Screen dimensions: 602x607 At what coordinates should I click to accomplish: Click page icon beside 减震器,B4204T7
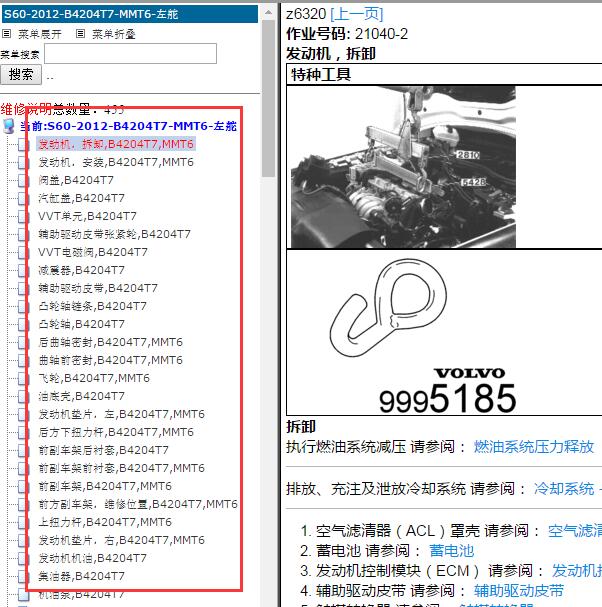(x=23, y=270)
